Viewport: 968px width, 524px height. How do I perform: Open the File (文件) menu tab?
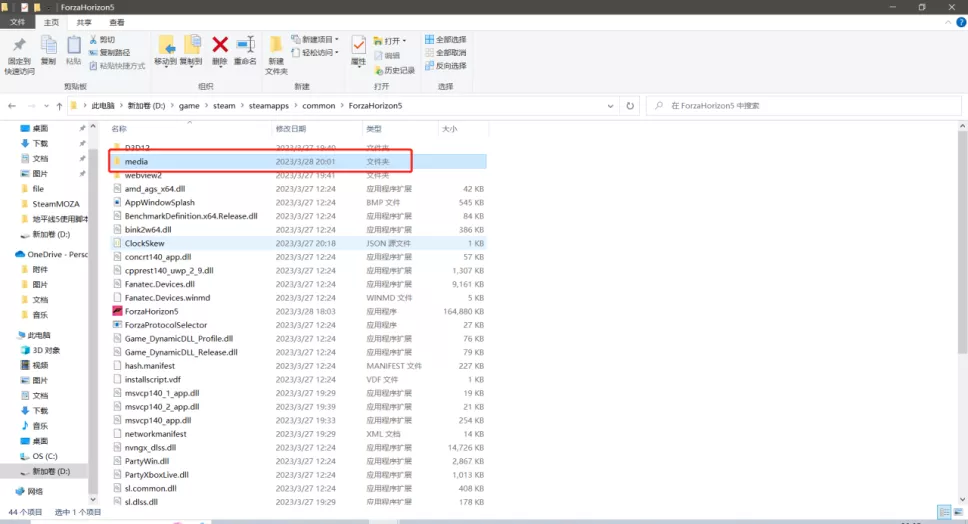pos(18,22)
